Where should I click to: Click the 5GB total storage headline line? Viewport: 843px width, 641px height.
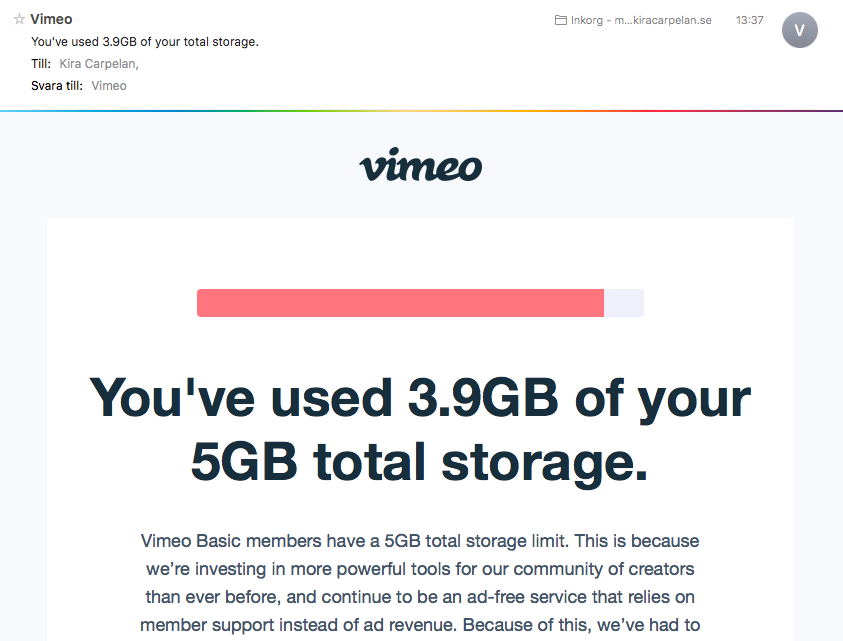pos(419,462)
